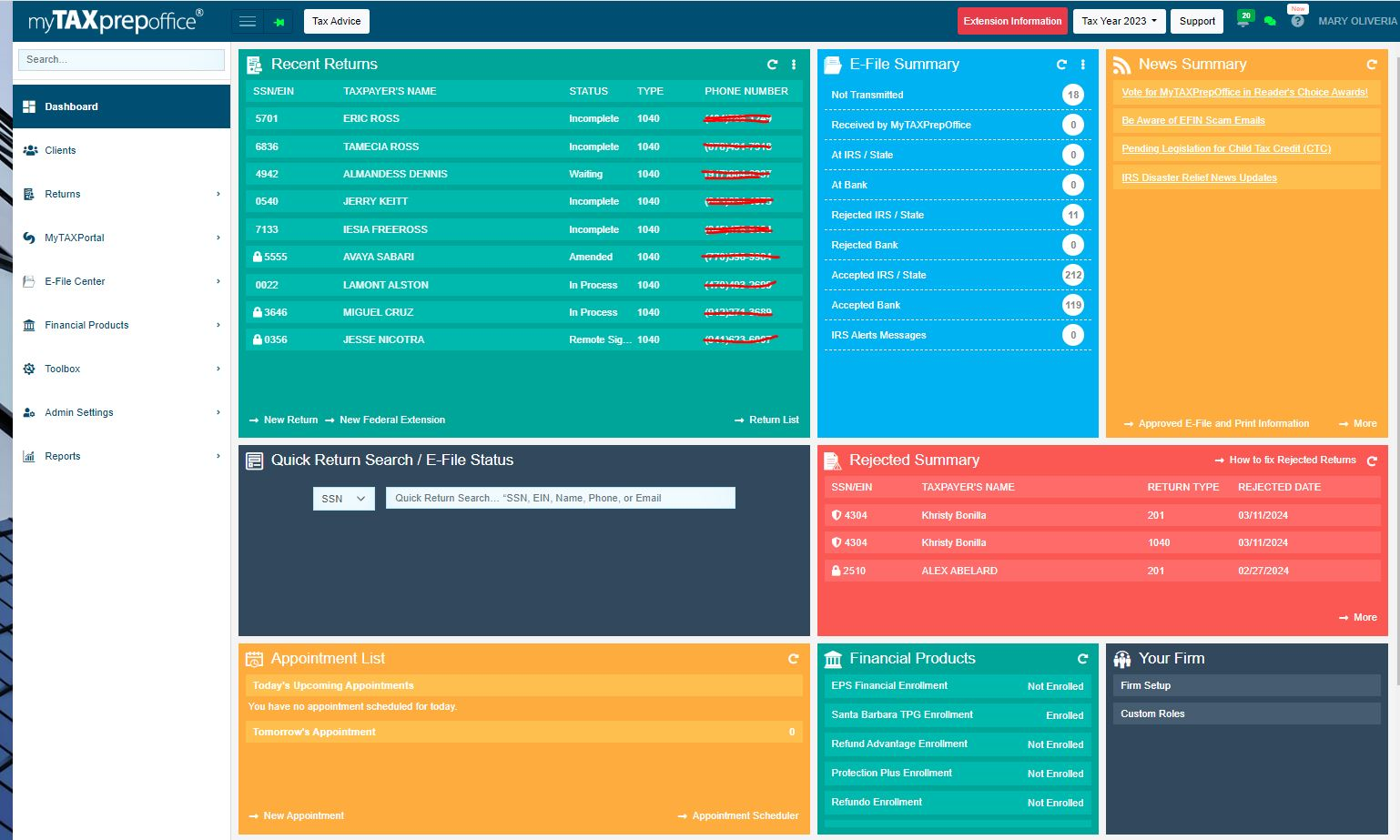
Task: Expand the Reports sidebar submenu arrow
Action: [x=218, y=456]
